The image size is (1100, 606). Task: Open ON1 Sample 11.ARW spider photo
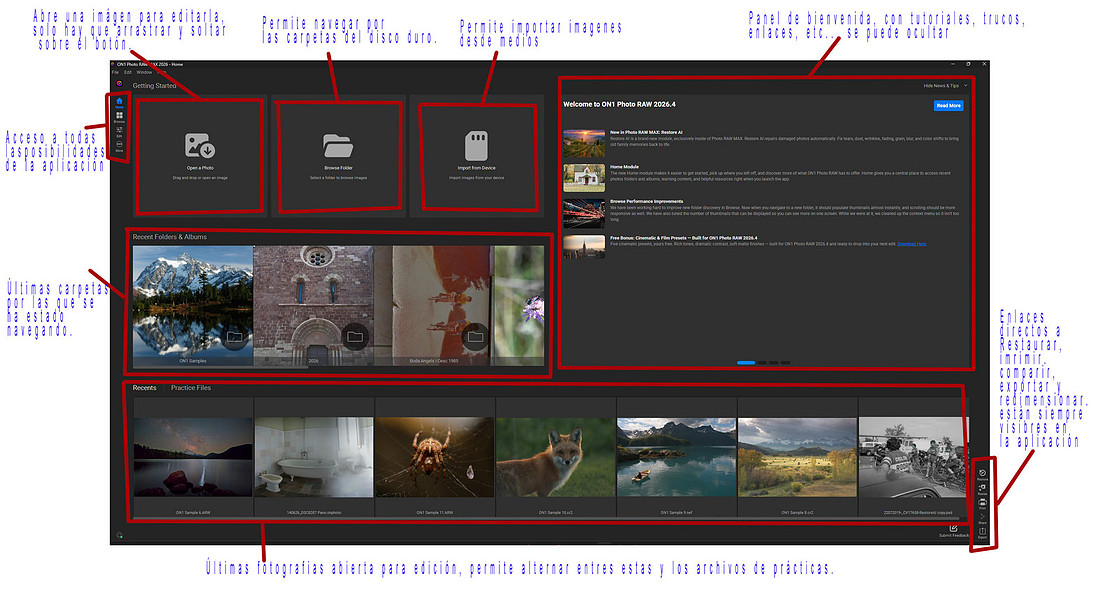coord(435,457)
